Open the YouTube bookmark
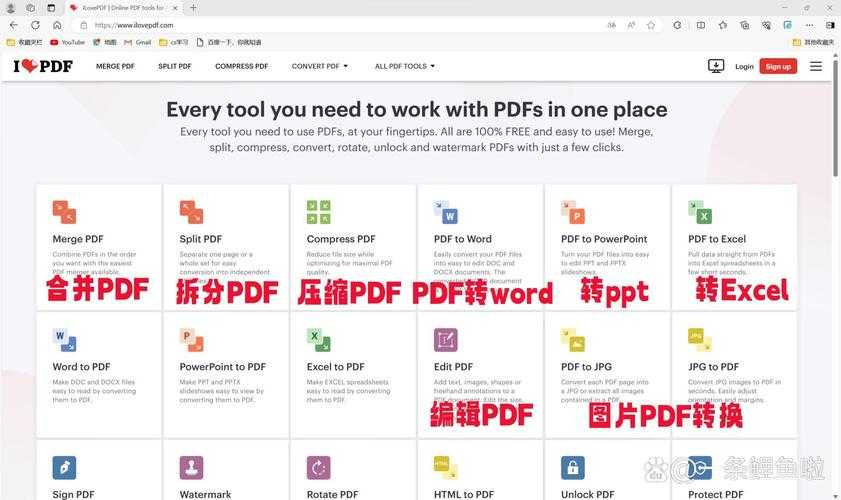 pos(68,42)
